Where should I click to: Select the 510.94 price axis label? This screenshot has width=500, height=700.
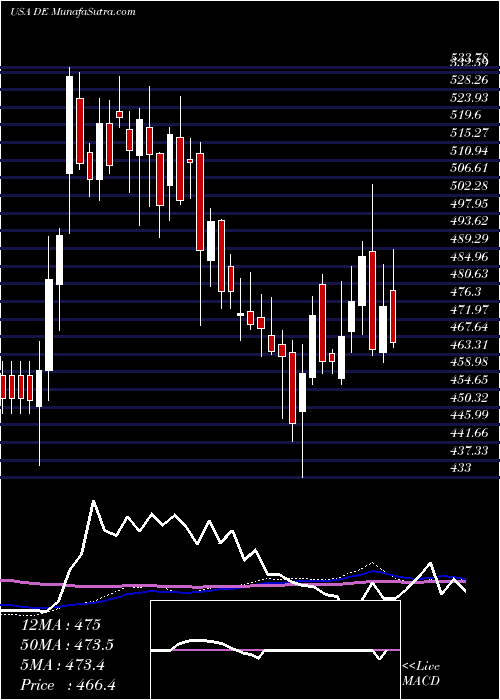(x=471, y=151)
